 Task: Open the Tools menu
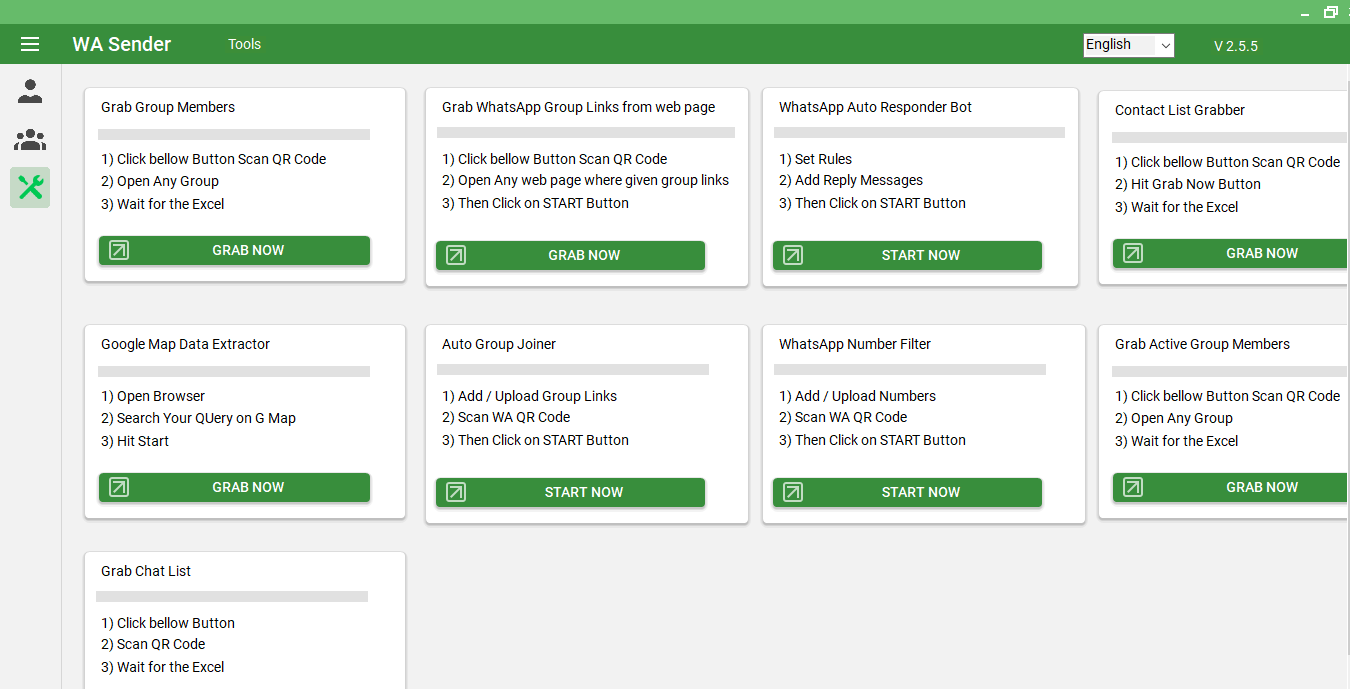click(x=244, y=44)
